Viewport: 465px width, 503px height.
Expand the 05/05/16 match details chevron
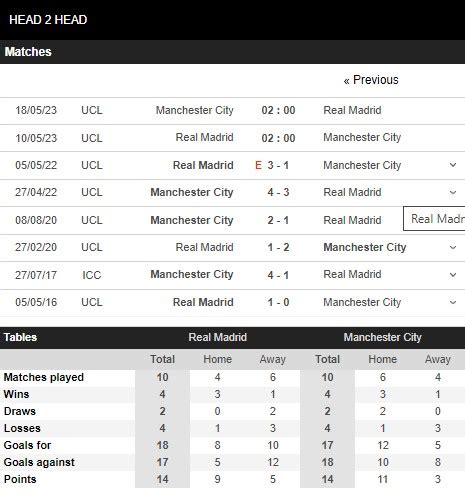(x=453, y=302)
